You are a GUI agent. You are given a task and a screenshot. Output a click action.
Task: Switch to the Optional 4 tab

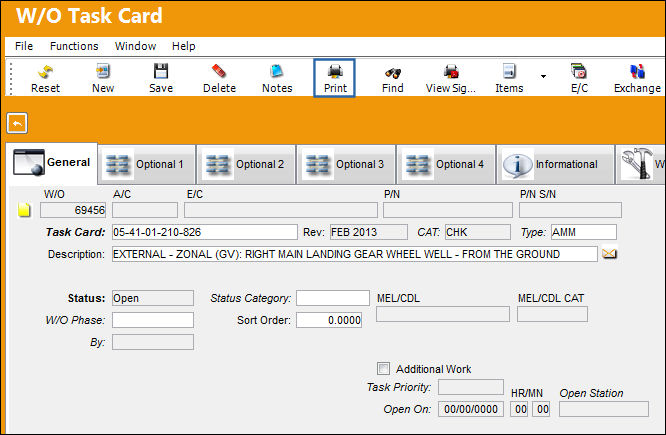(x=446, y=164)
